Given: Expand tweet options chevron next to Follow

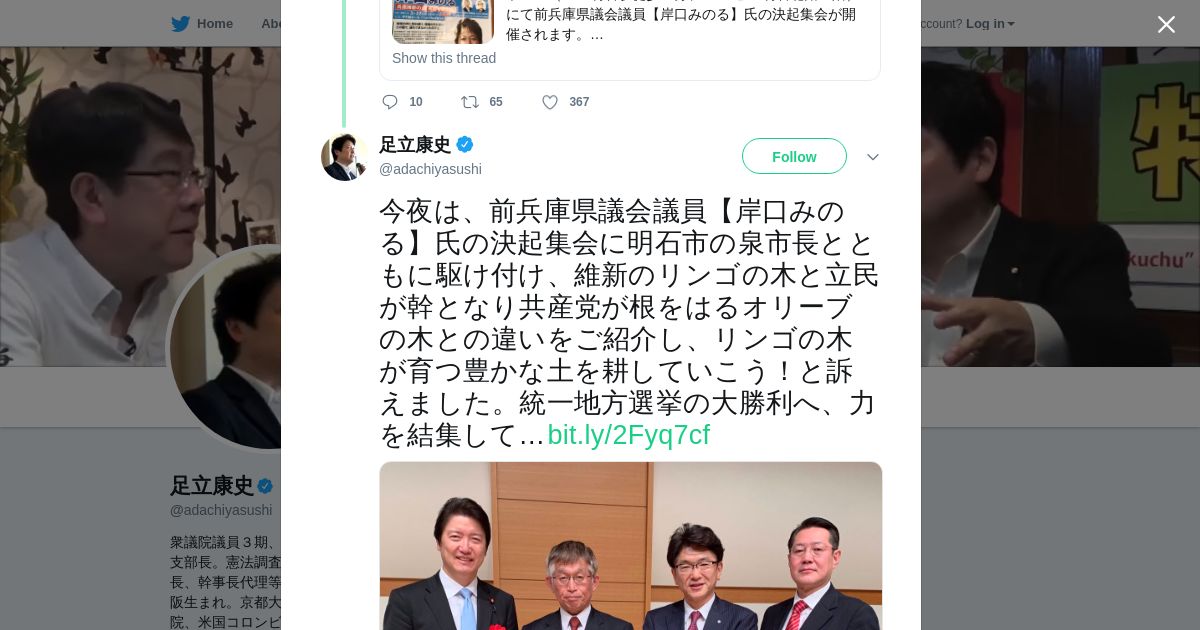Looking at the screenshot, I should pyautogui.click(x=873, y=157).
